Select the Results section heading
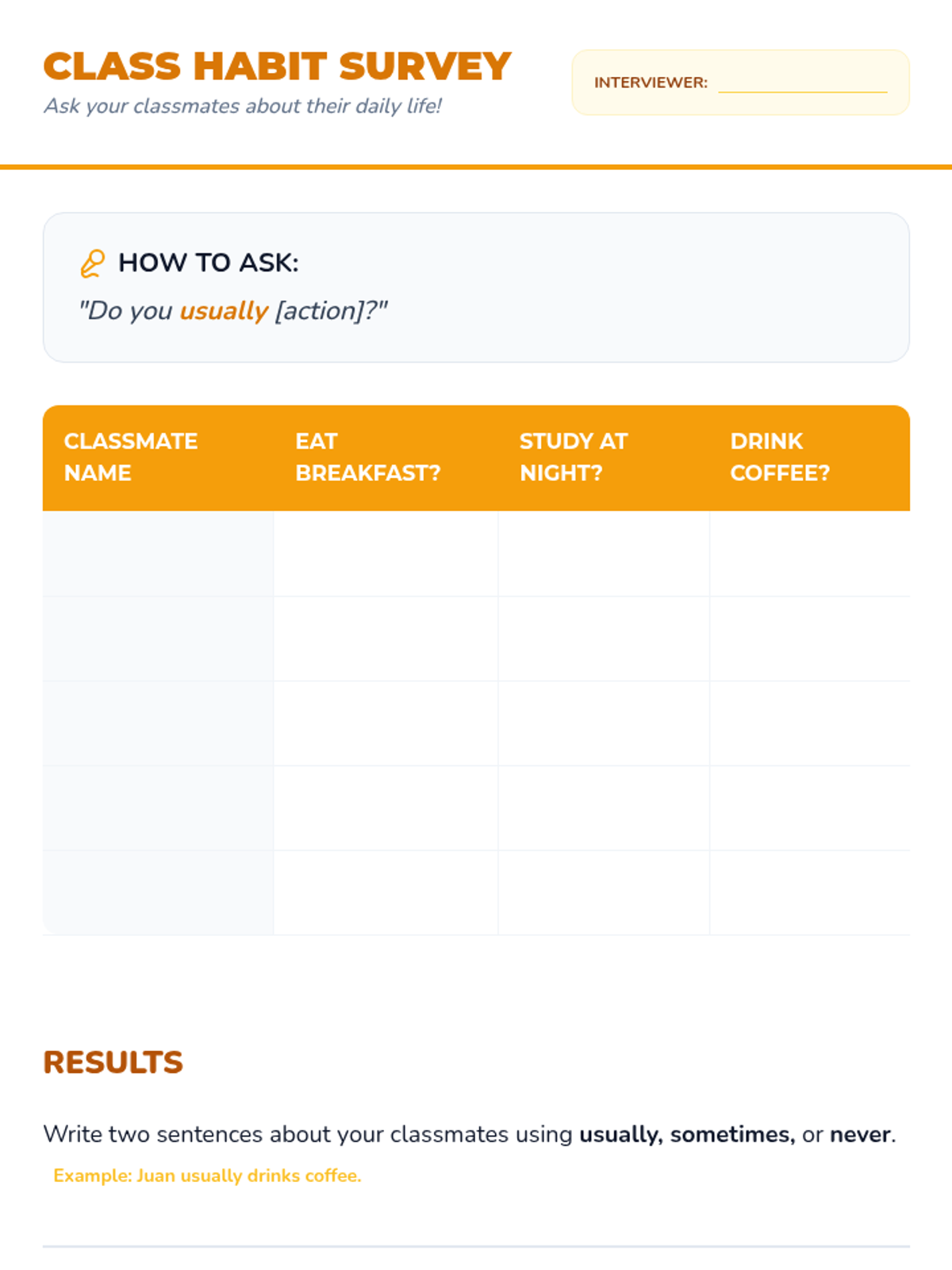The height and width of the screenshot is (1270, 952). click(113, 1062)
